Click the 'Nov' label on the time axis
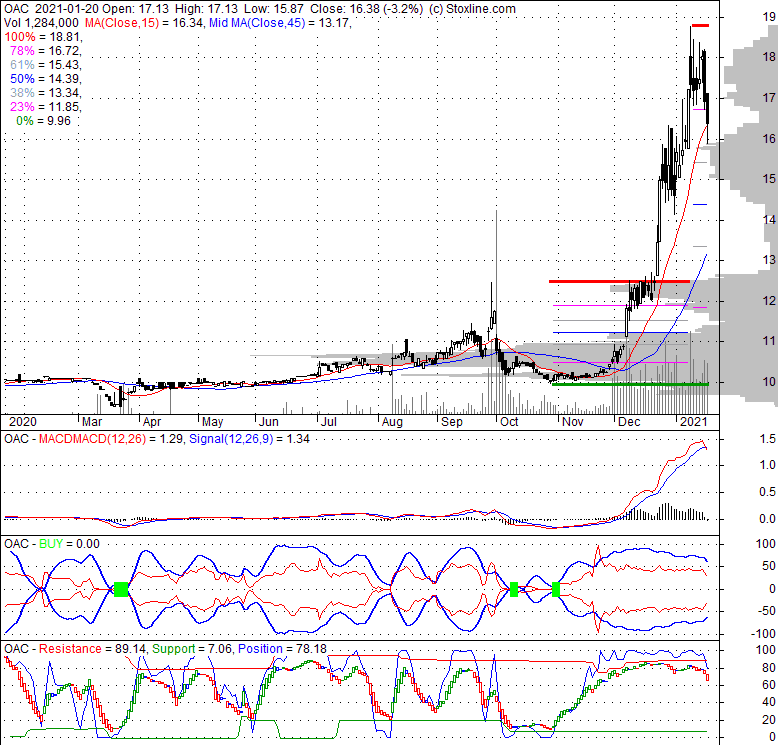This screenshot has height=745, width=780. click(x=573, y=422)
